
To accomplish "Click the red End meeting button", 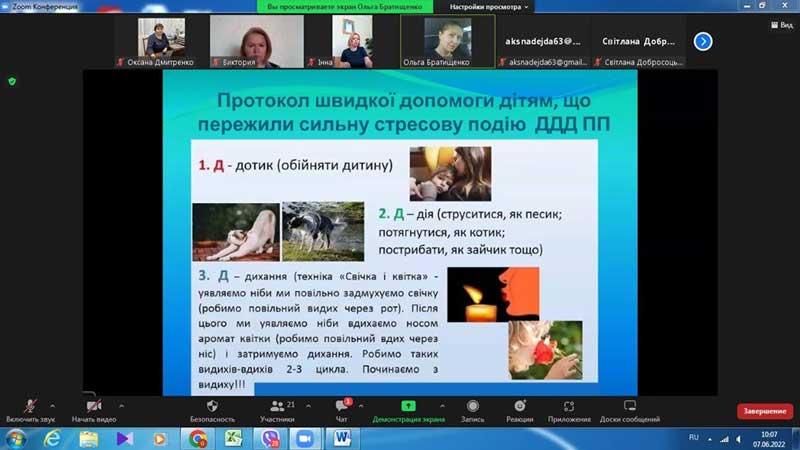I will click(x=764, y=411).
